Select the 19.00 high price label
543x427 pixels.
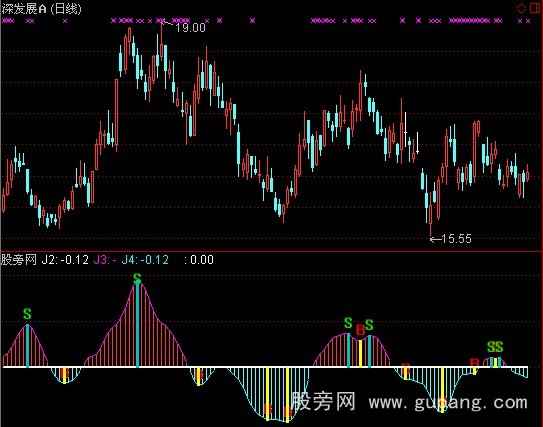pos(190,28)
